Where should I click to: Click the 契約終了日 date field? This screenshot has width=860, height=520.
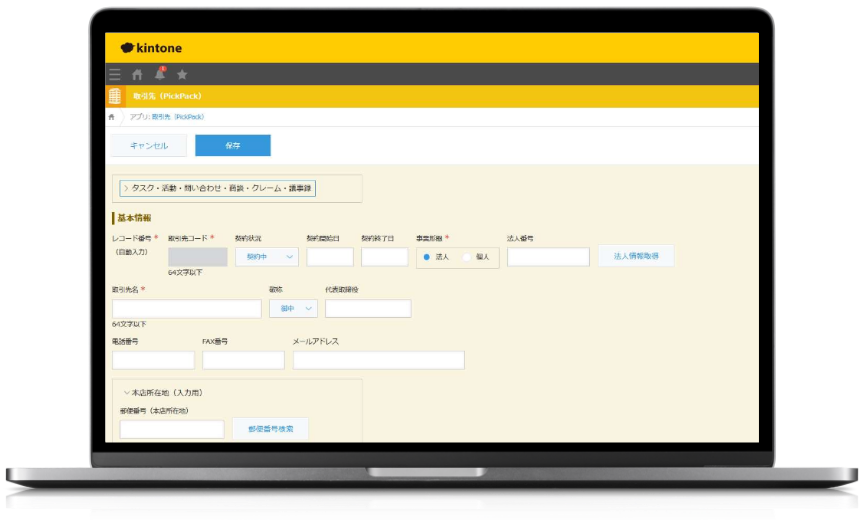[x=384, y=257]
